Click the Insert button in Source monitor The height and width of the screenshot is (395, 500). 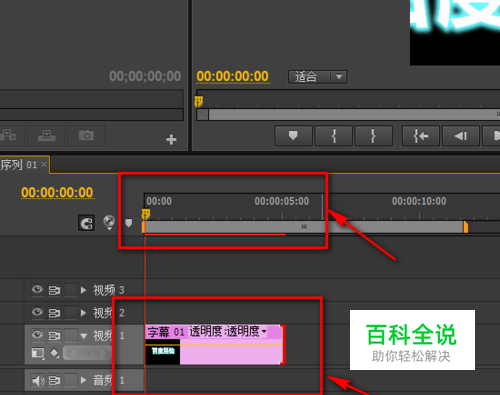(x=10, y=136)
